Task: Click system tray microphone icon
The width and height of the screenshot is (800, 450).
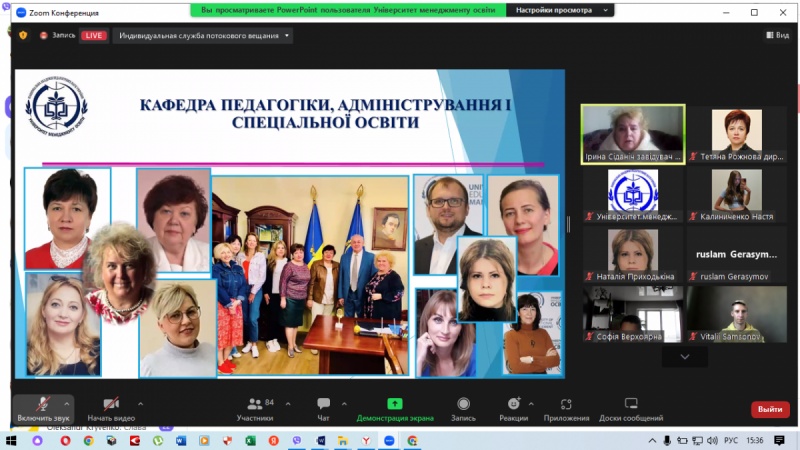Action: point(667,440)
